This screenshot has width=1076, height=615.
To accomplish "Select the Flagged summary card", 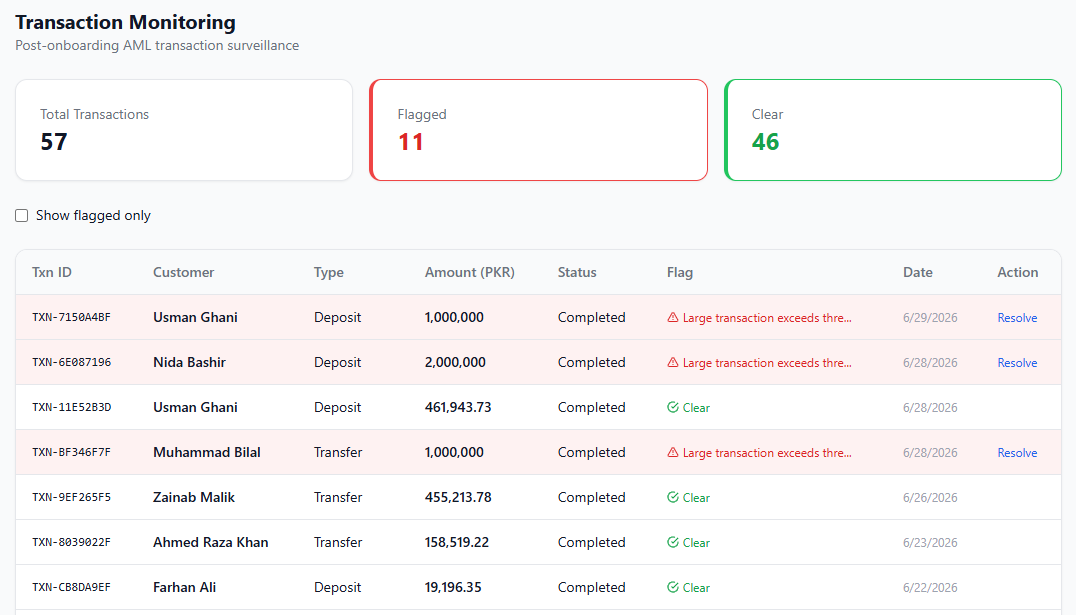I will click(539, 130).
